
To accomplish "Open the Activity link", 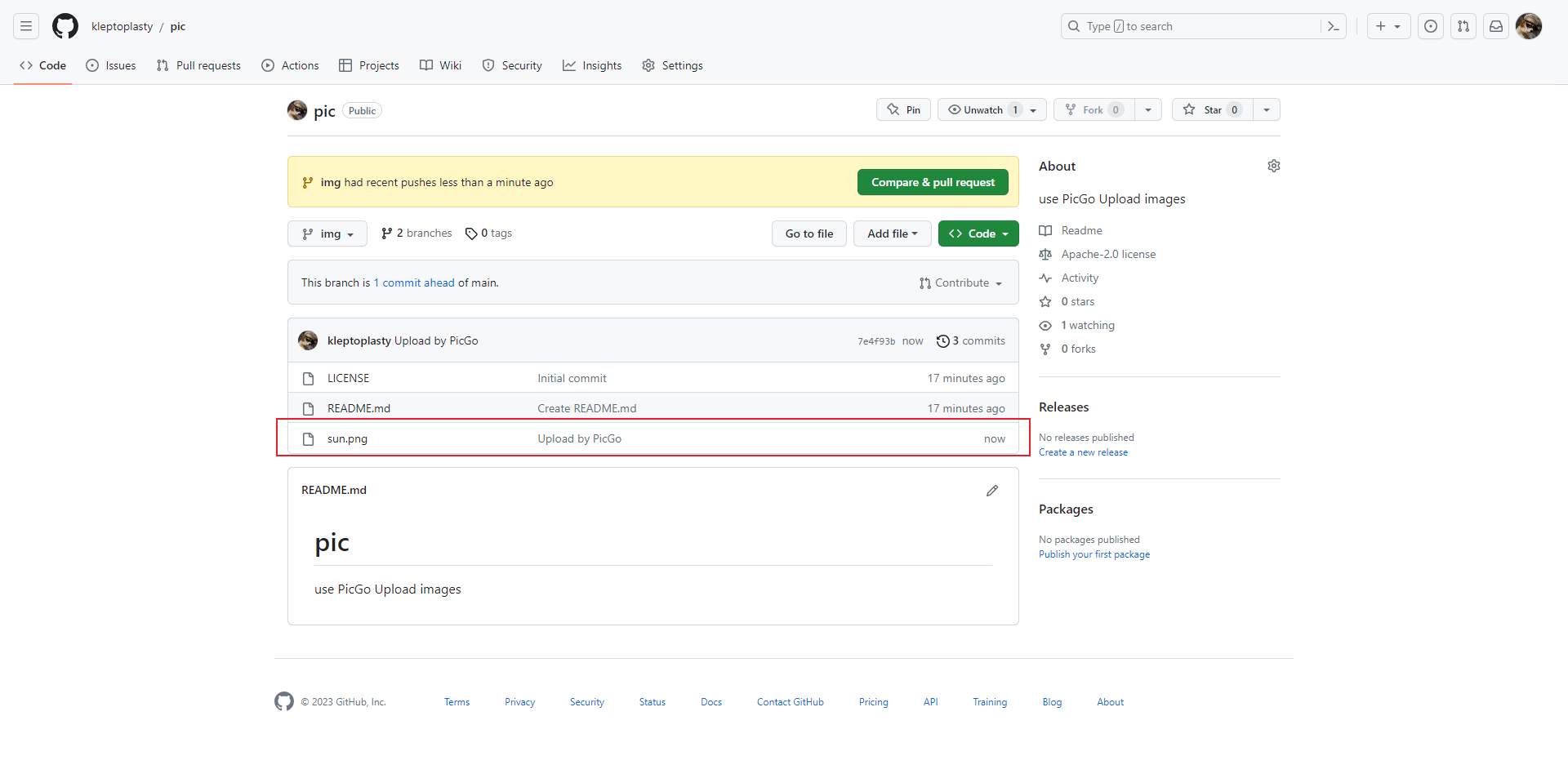I will (x=1069, y=278).
